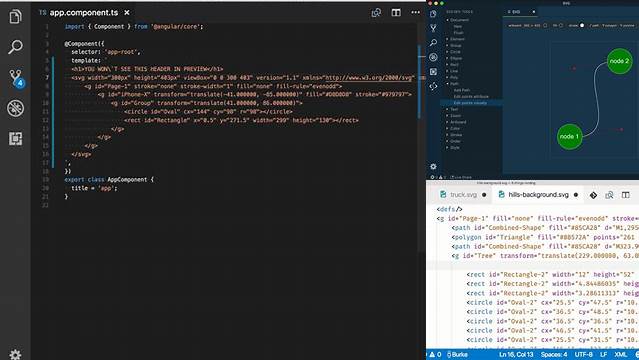
Task: Open the Debug icon in left activity bar
Action: 15,108
